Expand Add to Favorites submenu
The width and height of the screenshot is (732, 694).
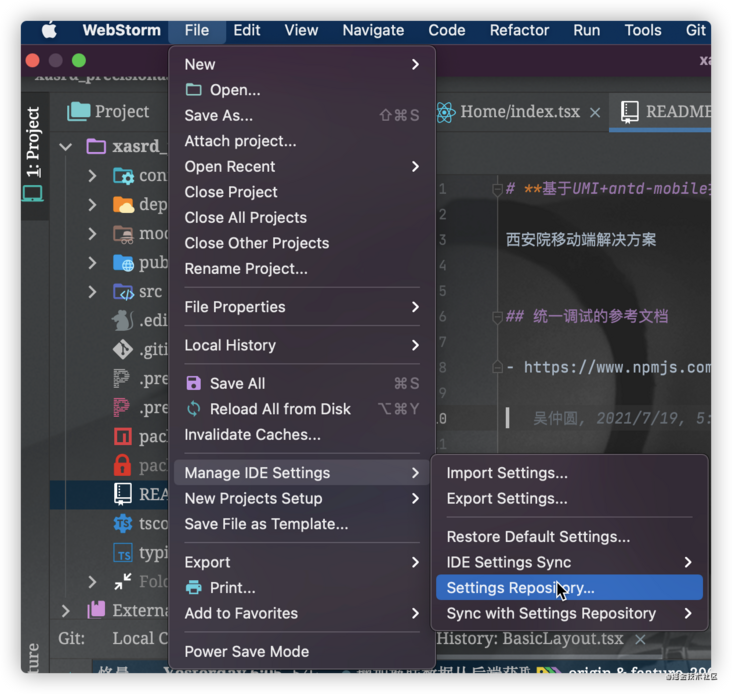[302, 613]
